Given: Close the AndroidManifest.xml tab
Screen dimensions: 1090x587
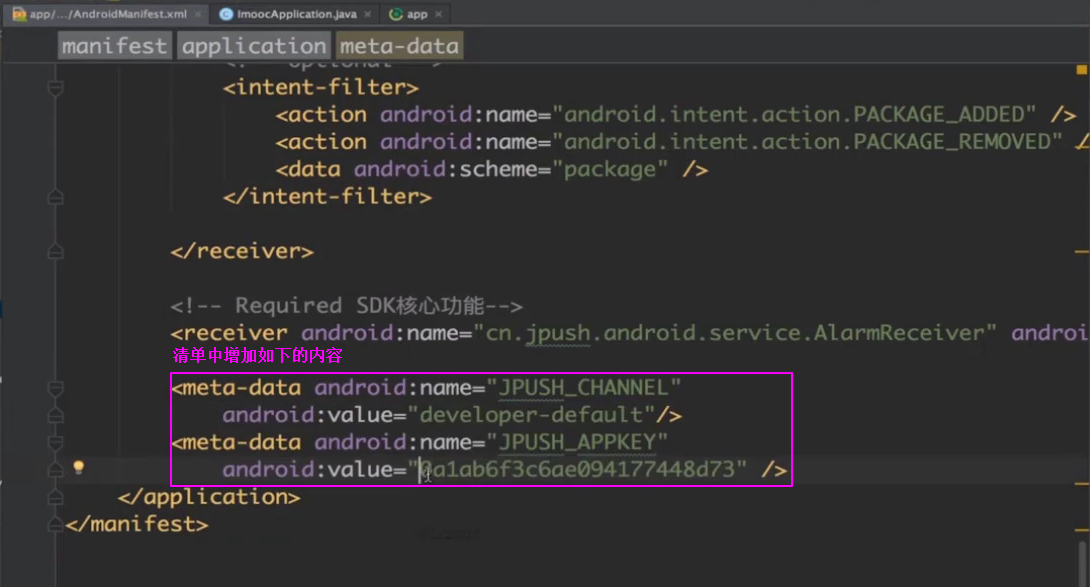Looking at the screenshot, I should [197, 14].
